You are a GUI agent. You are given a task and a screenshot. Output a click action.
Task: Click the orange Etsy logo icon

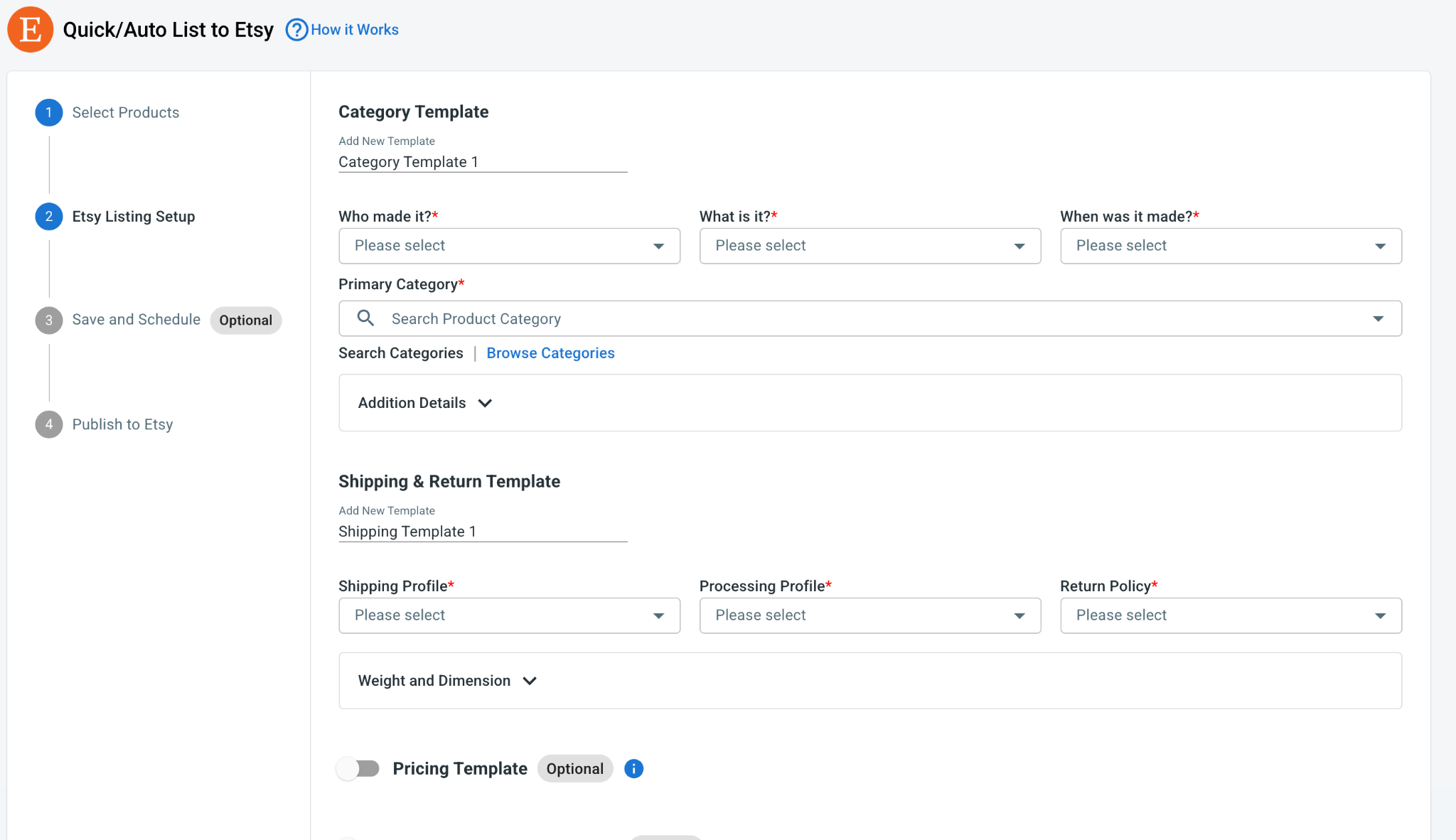[x=31, y=30]
